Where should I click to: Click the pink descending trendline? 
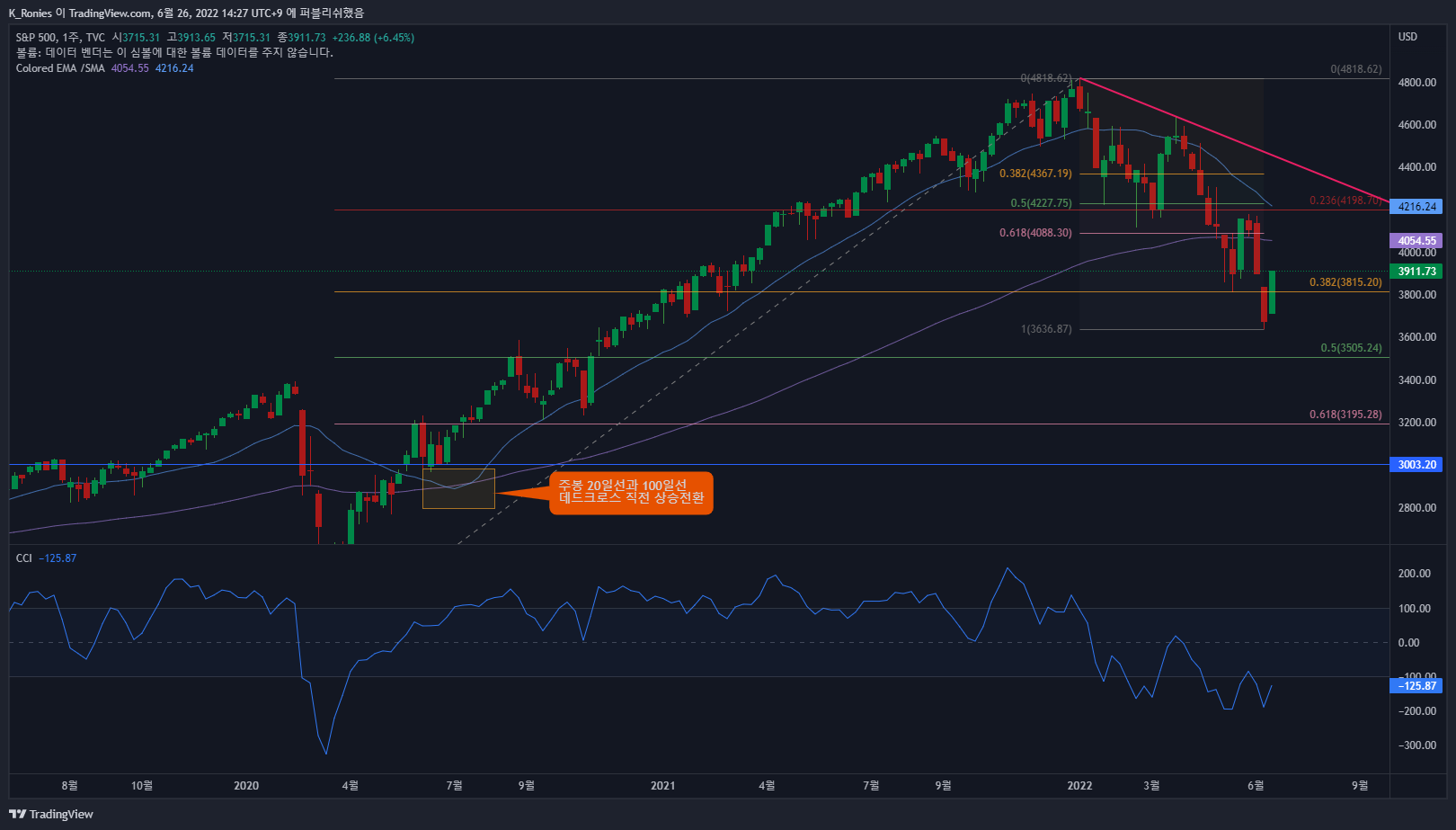tap(1235, 140)
